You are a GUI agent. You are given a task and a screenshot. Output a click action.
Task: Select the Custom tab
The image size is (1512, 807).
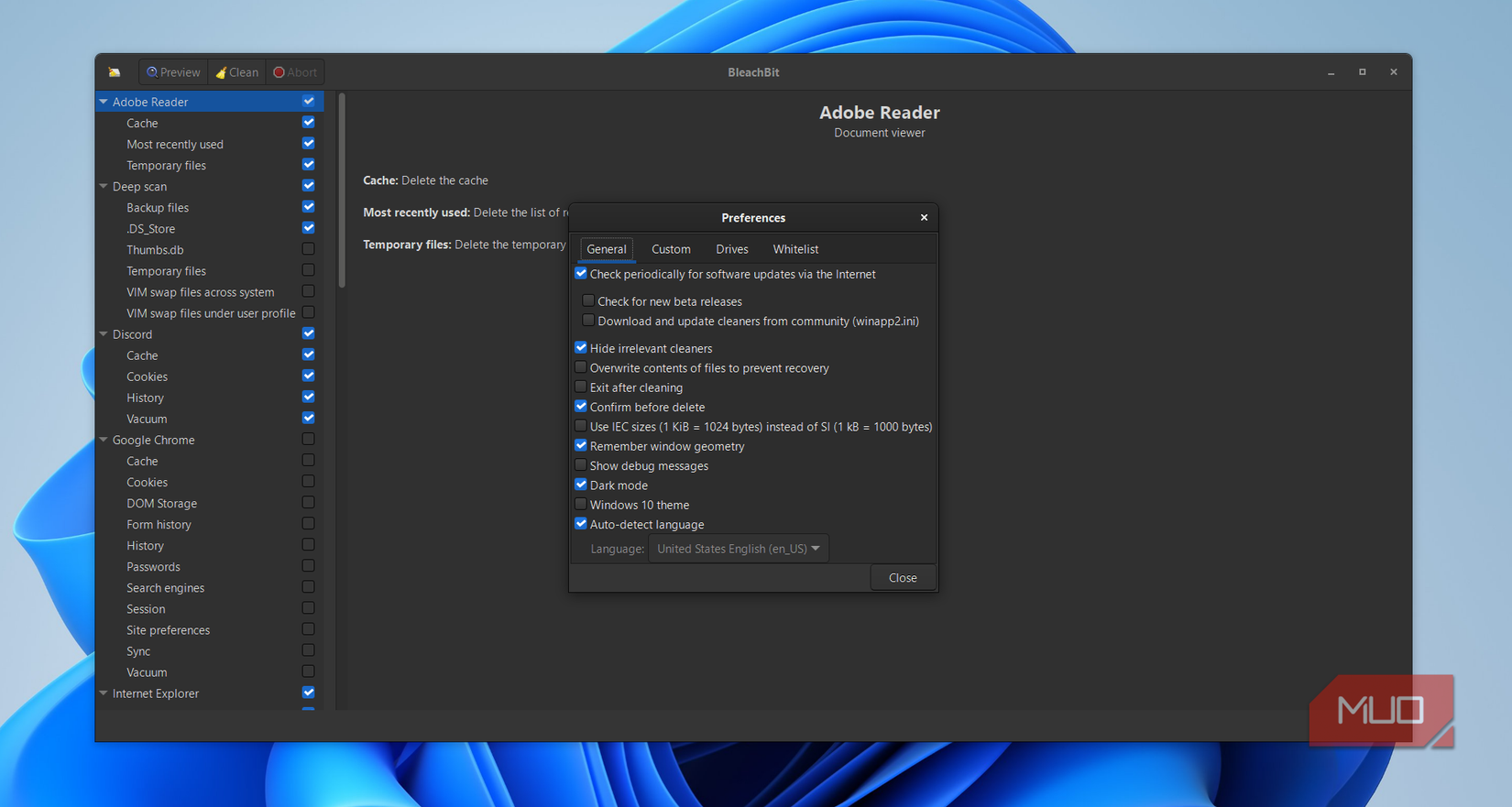(x=671, y=249)
